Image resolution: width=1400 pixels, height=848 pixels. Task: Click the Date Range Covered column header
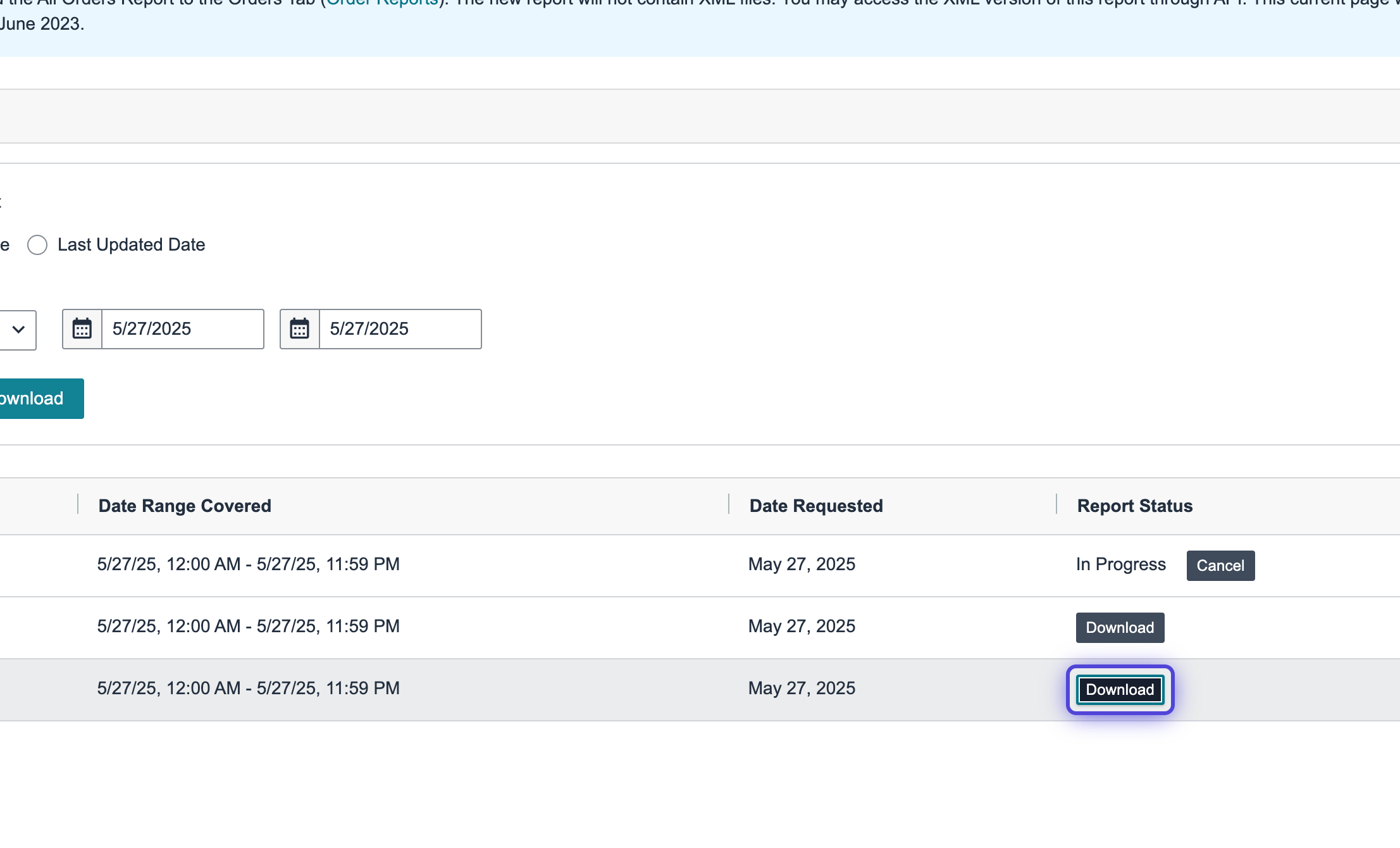point(185,506)
